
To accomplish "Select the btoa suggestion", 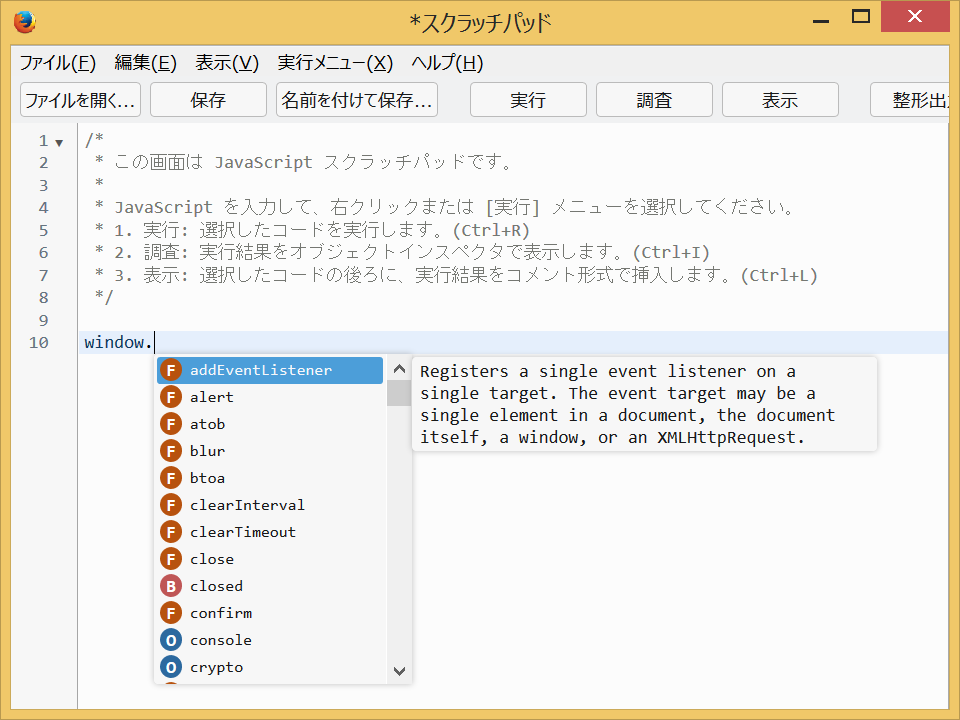I will pyautogui.click(x=270, y=478).
